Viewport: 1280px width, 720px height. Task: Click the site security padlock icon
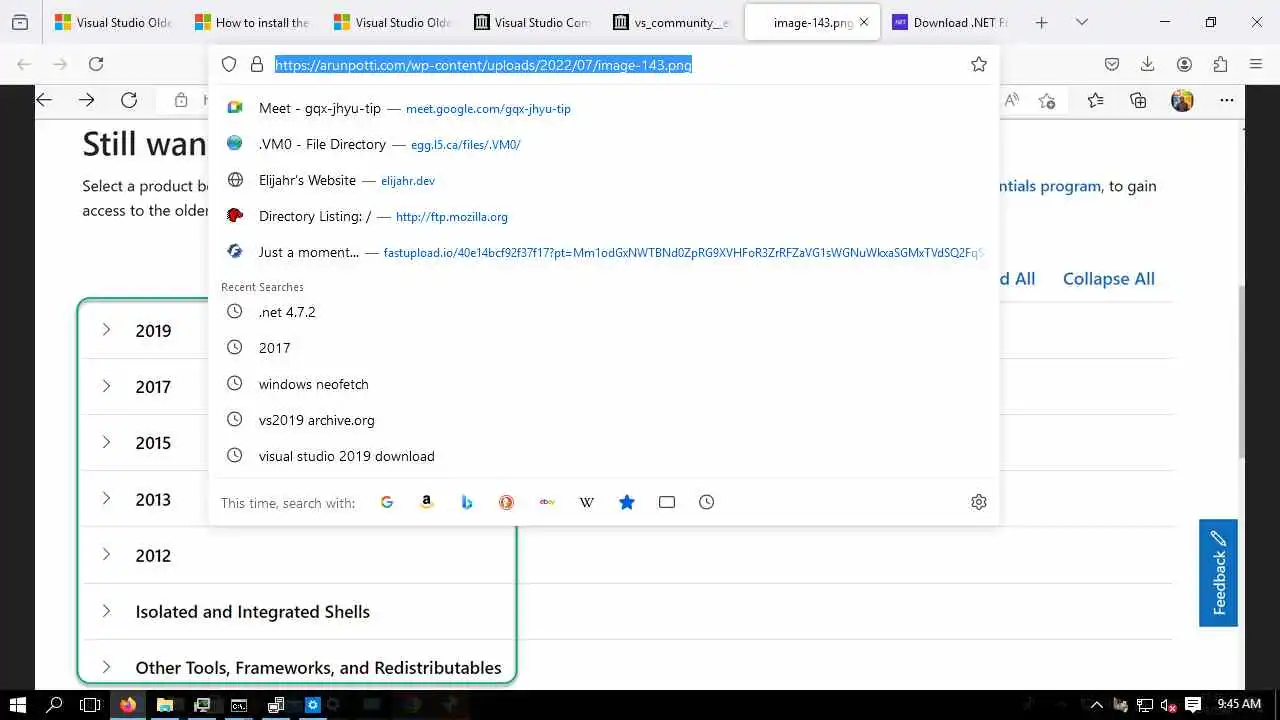coord(257,64)
